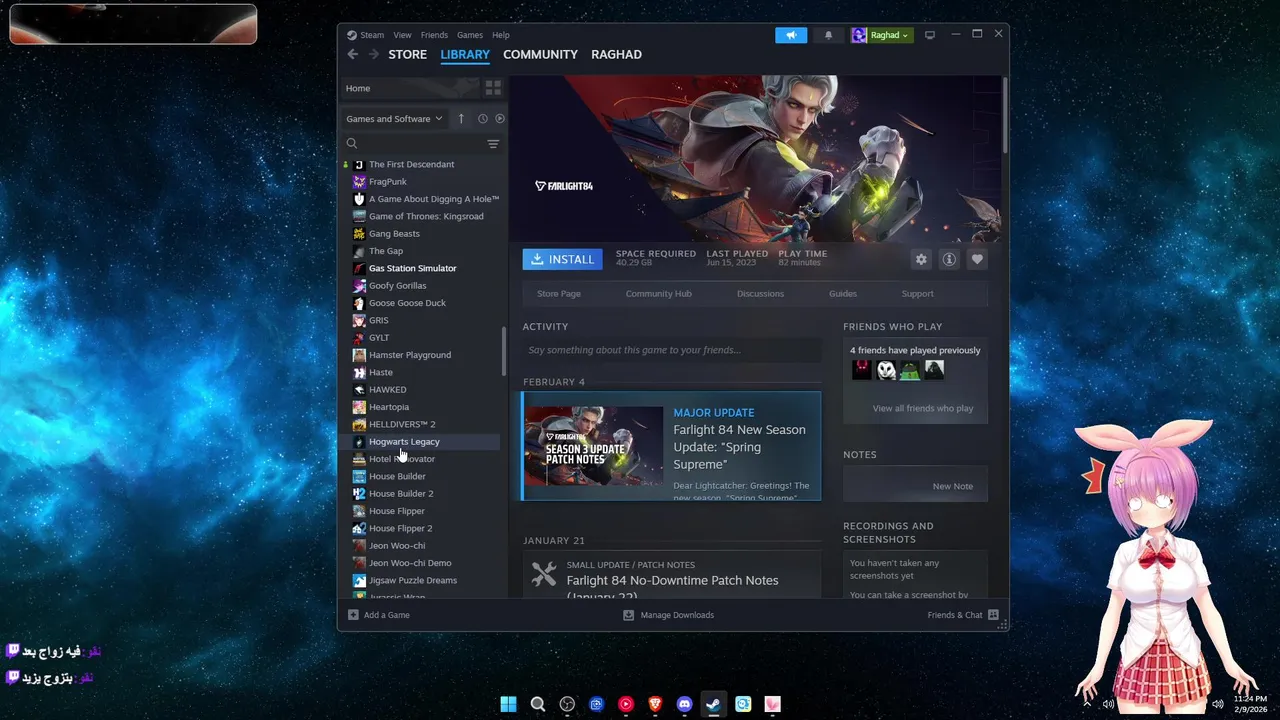Click New Note button
The height and width of the screenshot is (720, 1280).
point(952,486)
